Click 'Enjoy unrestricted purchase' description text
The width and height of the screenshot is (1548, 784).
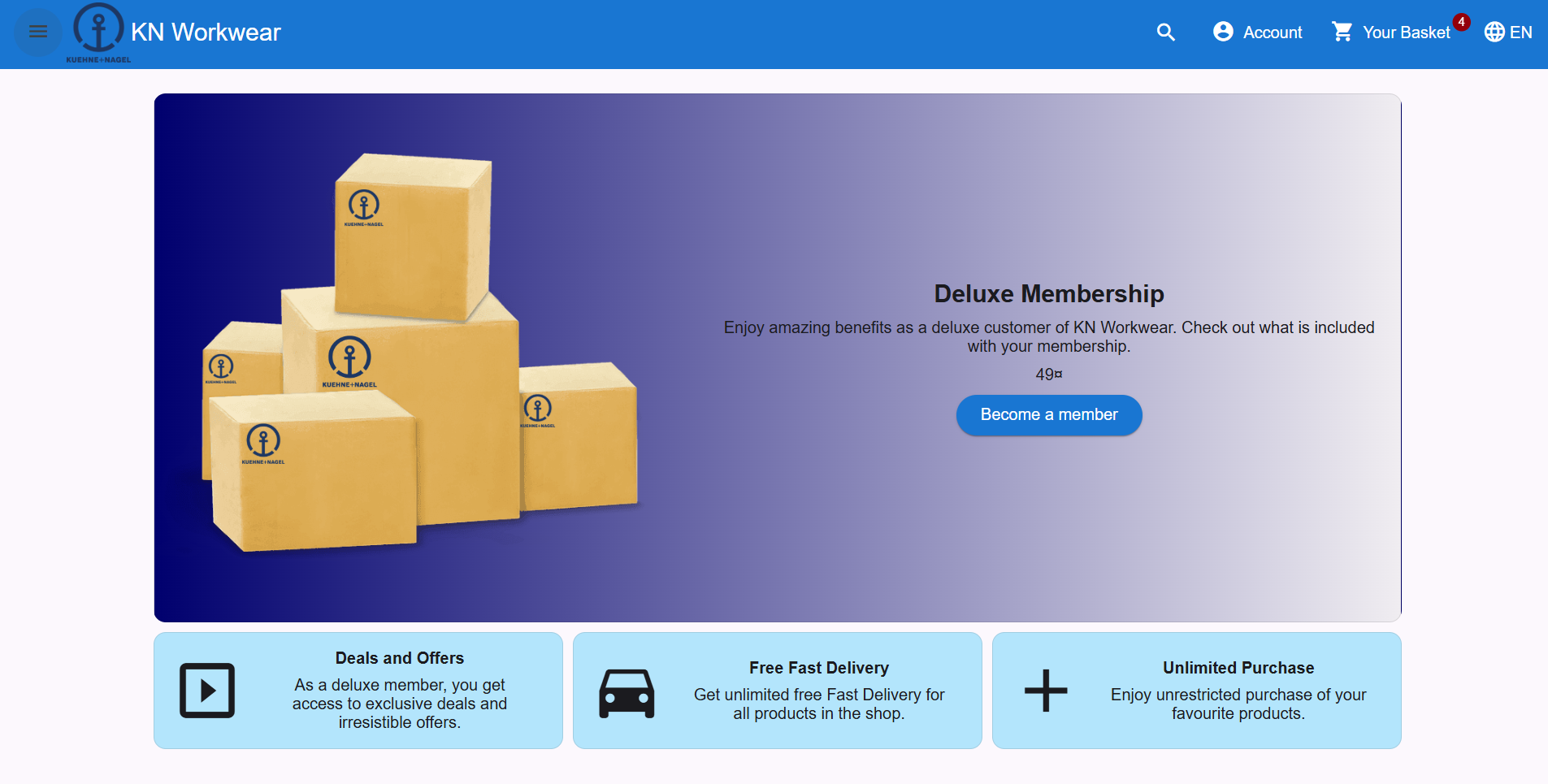tap(1238, 704)
